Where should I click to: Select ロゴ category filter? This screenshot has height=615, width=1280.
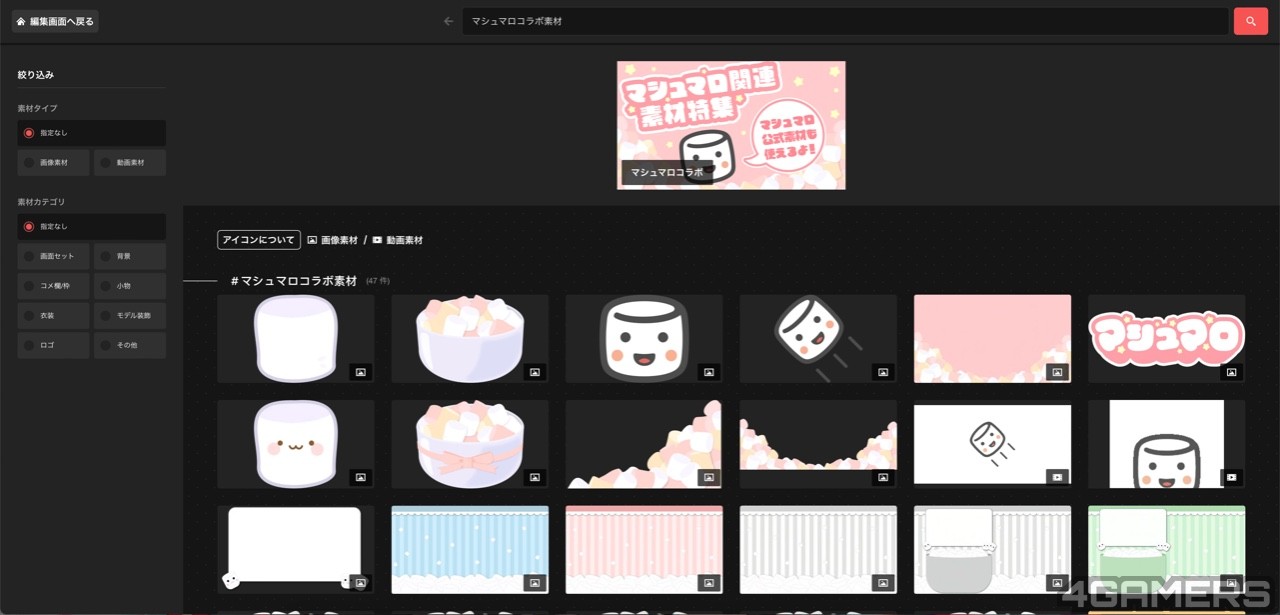point(54,345)
